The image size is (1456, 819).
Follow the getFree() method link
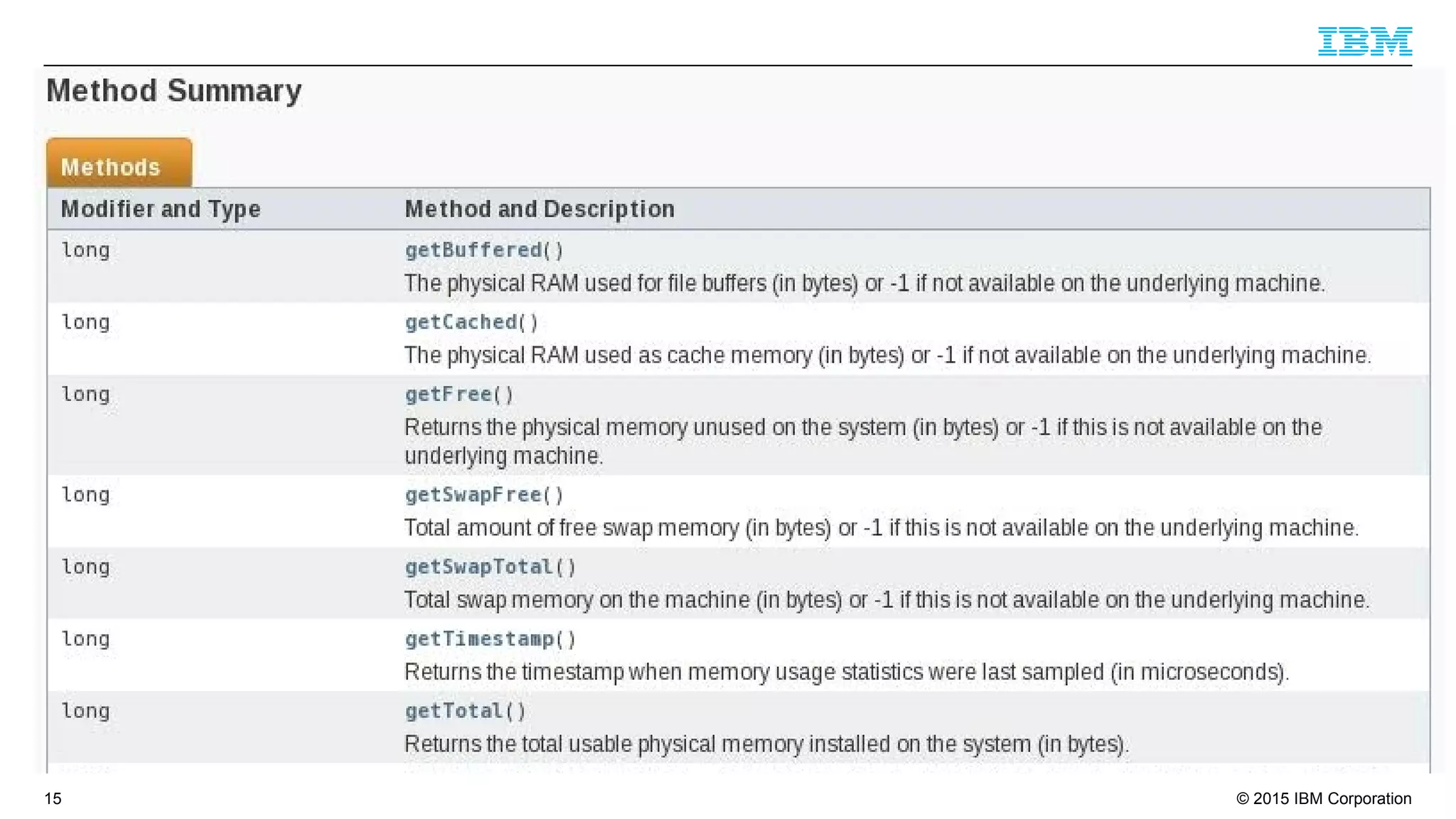click(459, 395)
